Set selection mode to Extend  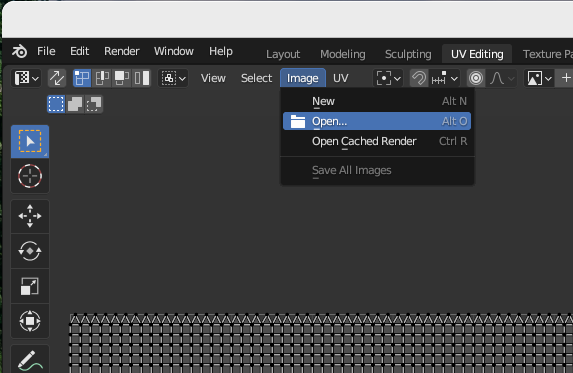coord(75,104)
